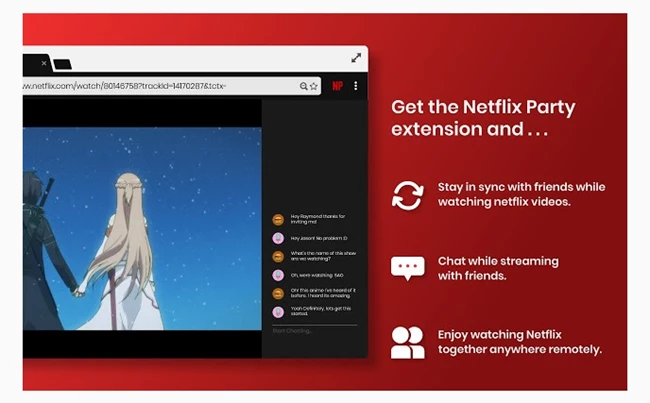Open the browser three-dot menu

356,86
